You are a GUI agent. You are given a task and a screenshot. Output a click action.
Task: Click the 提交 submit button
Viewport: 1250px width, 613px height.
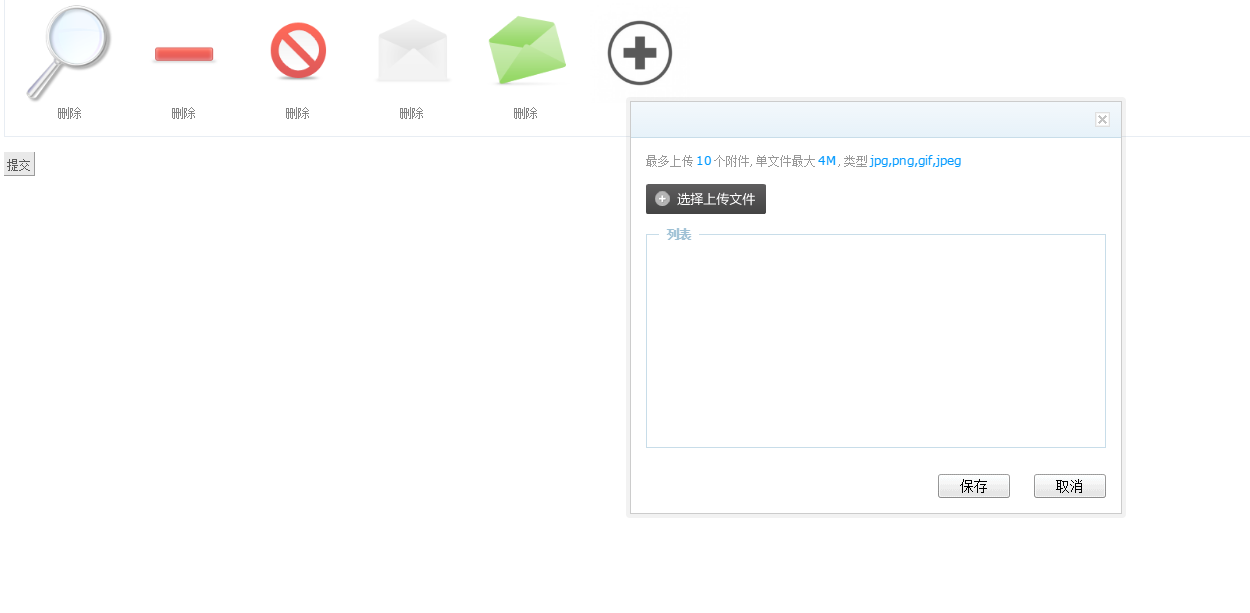pos(19,165)
